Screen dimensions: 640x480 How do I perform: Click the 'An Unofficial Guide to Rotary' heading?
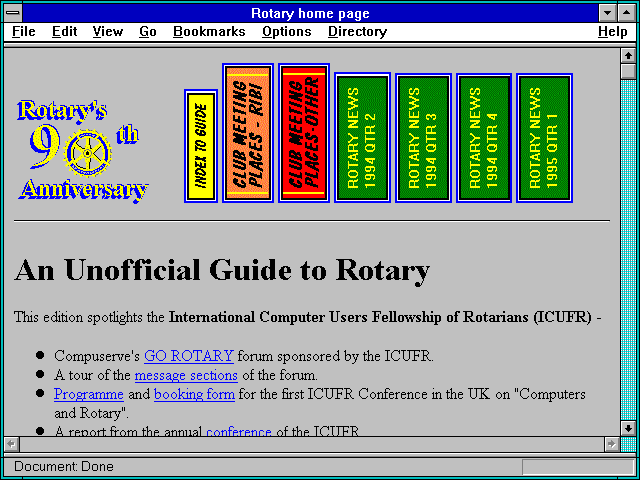[222, 270]
